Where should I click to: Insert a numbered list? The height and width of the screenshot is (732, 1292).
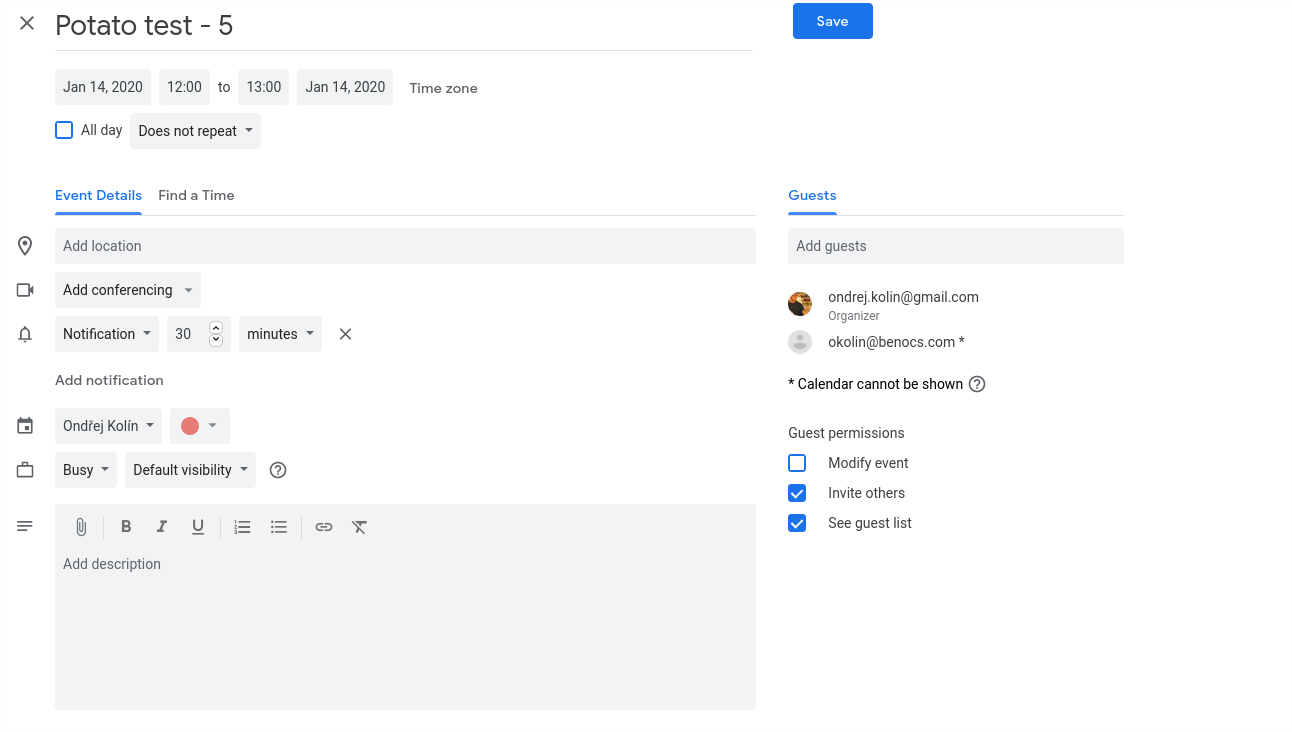242,527
